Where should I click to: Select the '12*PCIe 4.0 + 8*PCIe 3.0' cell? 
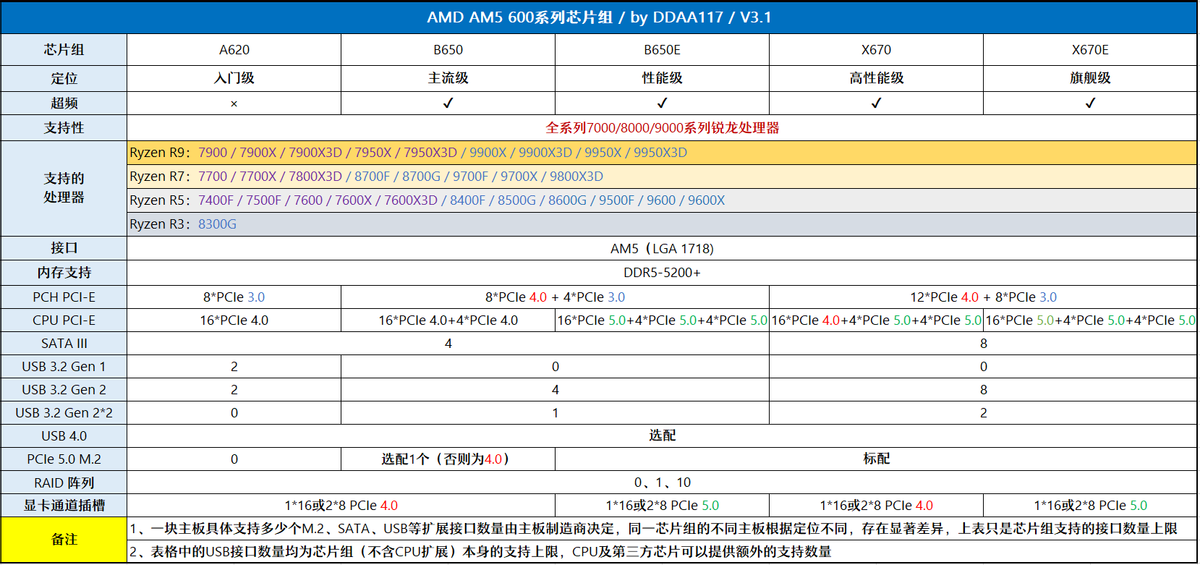pyautogui.click(x=983, y=296)
